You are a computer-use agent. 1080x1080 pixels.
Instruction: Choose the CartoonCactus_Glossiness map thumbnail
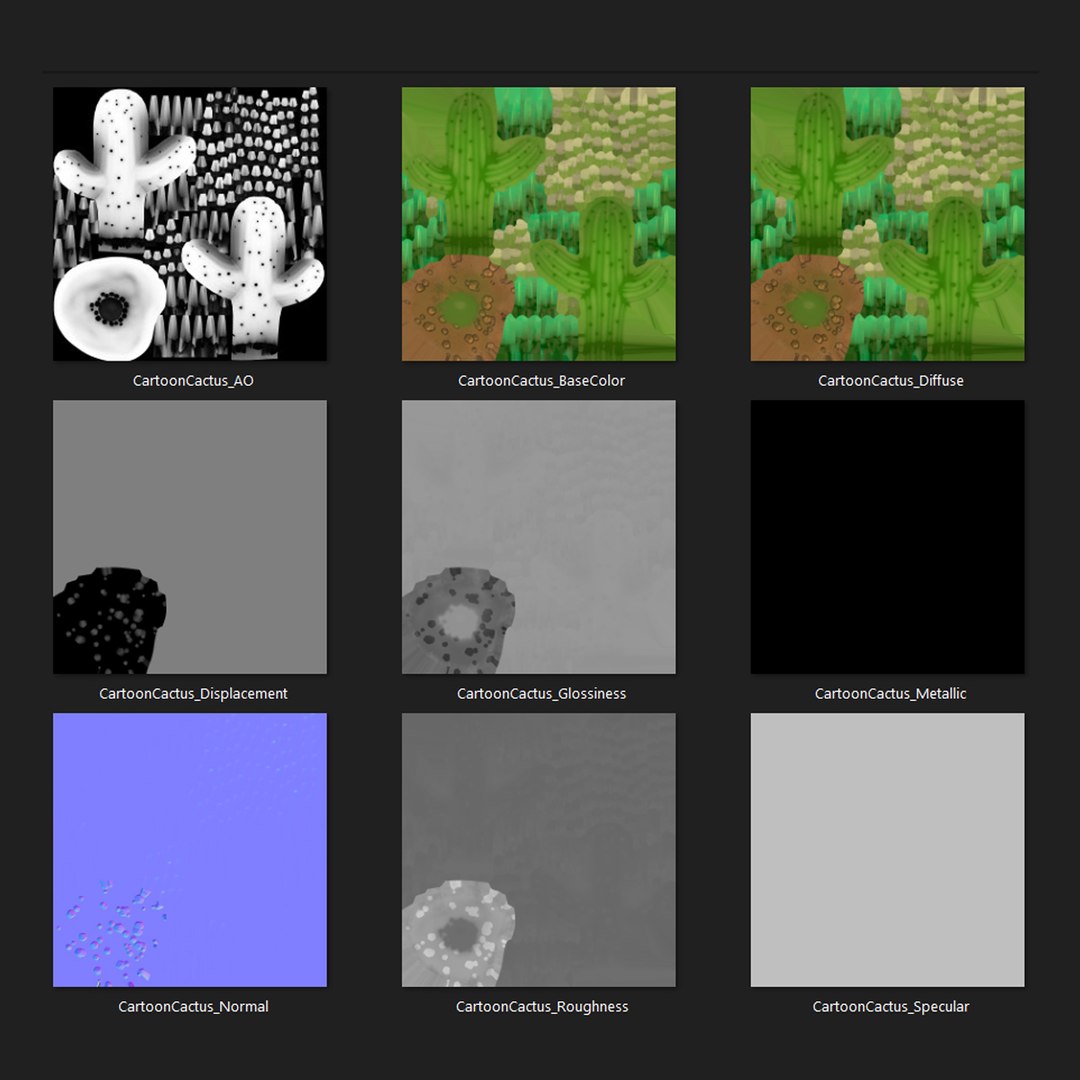coord(539,537)
